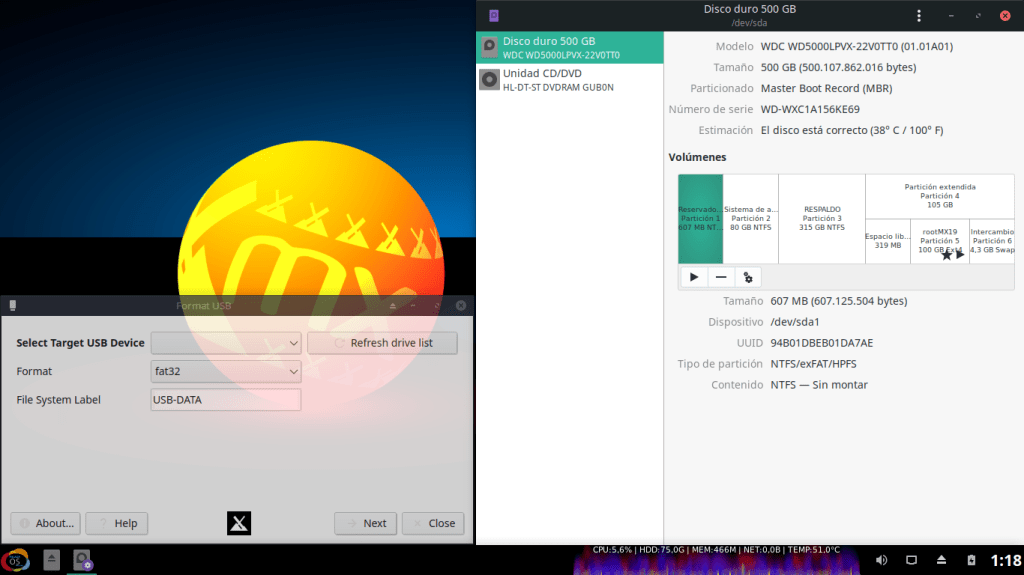Open the About dialog

[45, 523]
